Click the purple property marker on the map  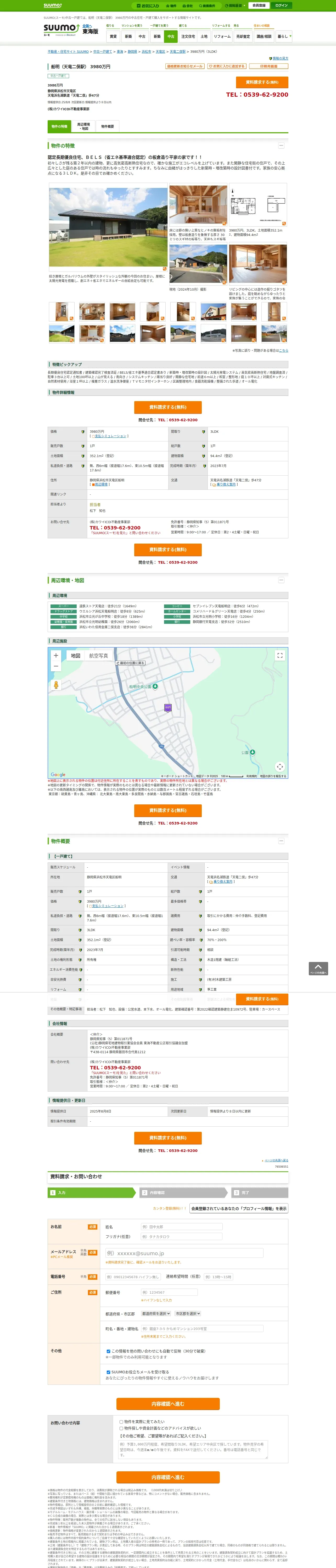(168, 707)
